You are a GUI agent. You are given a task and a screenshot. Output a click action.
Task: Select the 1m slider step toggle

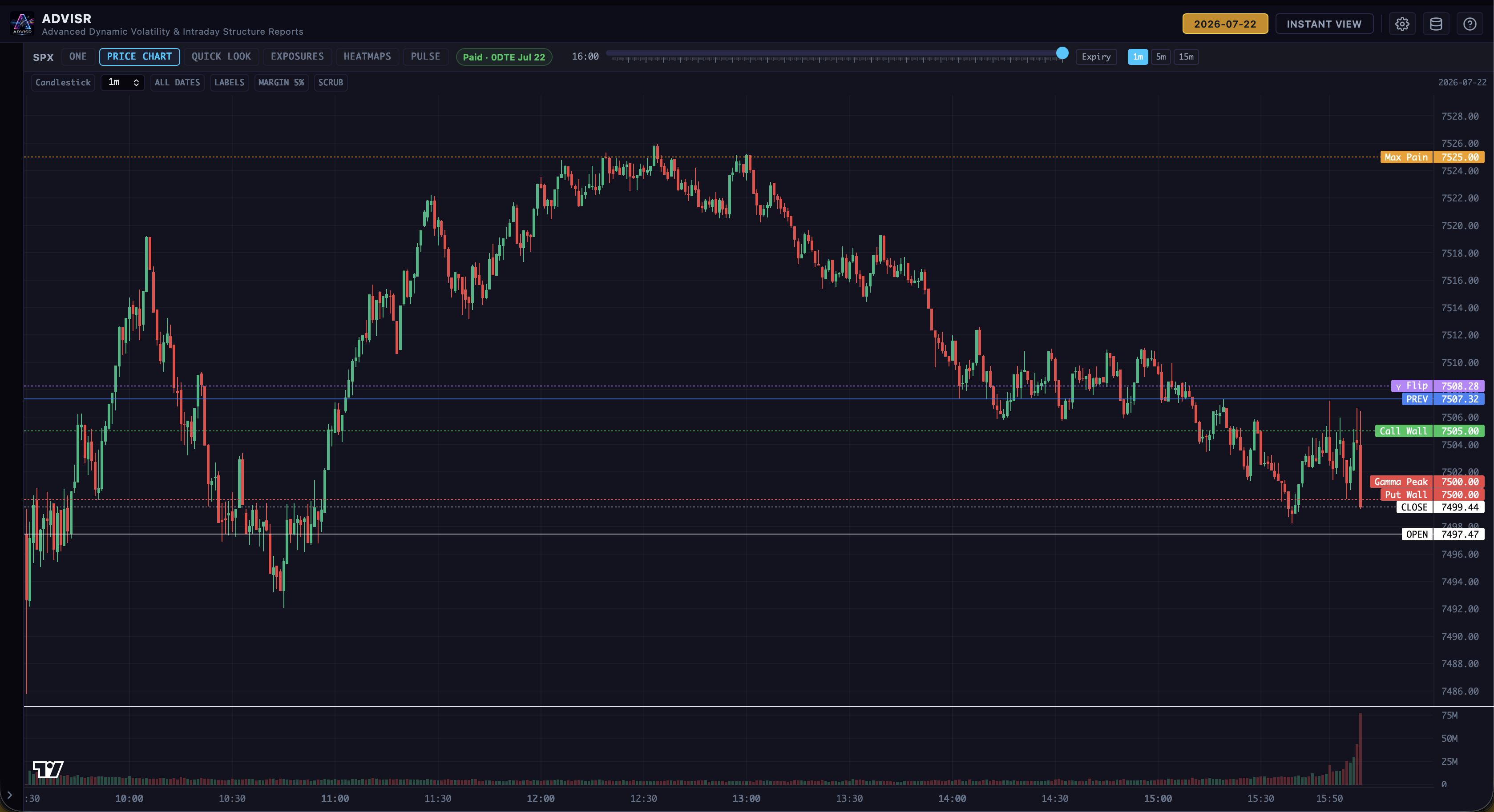1137,57
